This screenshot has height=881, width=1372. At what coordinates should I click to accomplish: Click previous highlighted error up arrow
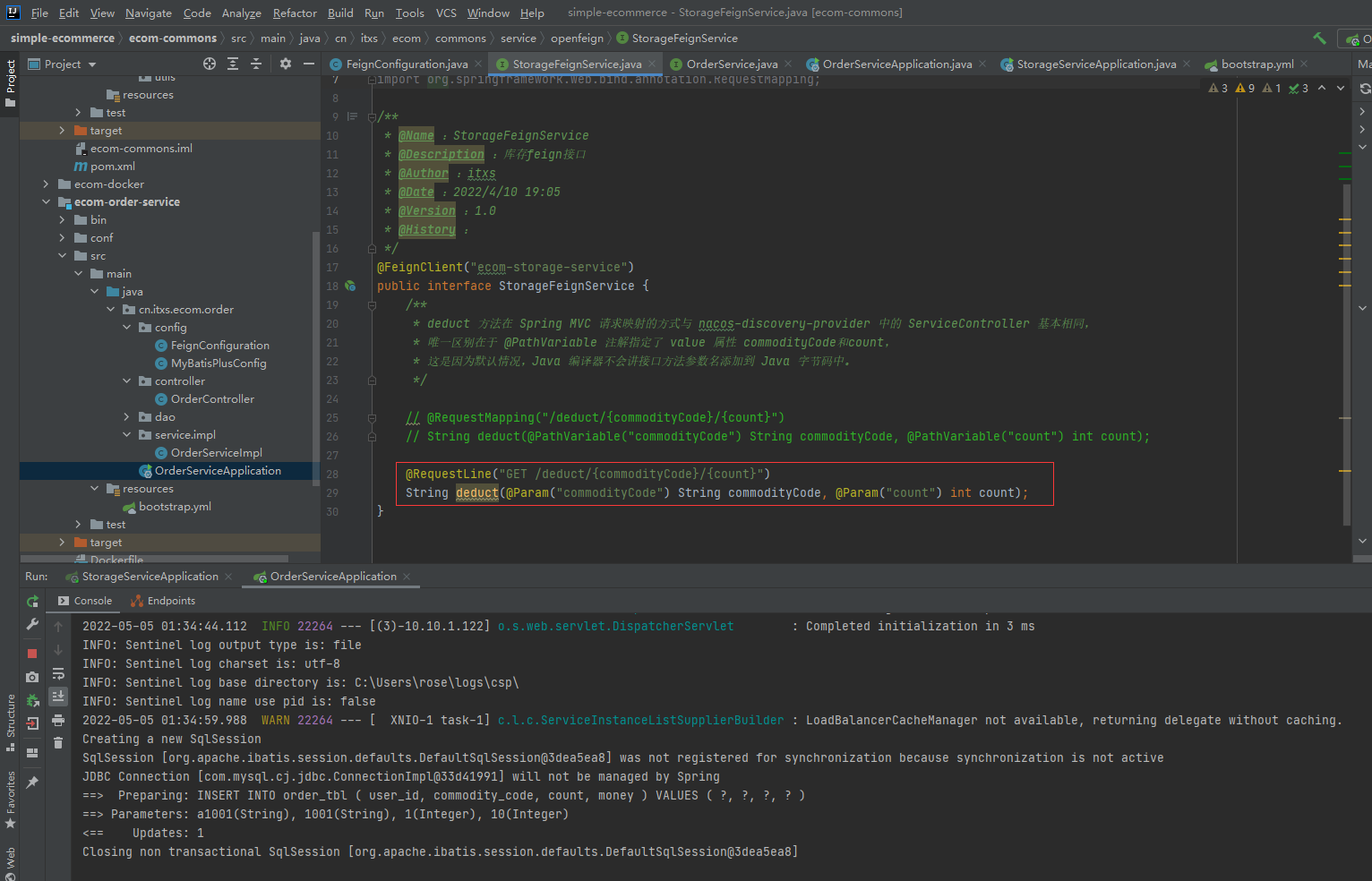point(1322,88)
